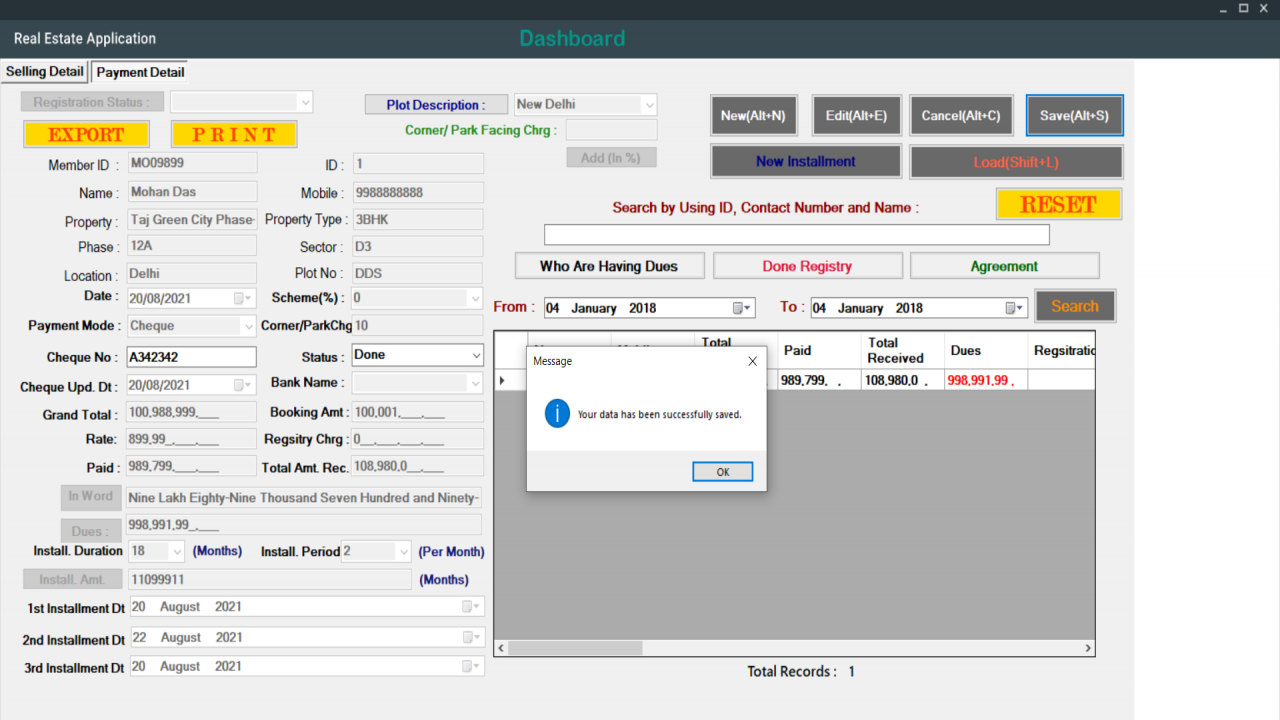The height and width of the screenshot is (720, 1280).
Task: Select the Payment Detail tab
Action: coord(140,72)
